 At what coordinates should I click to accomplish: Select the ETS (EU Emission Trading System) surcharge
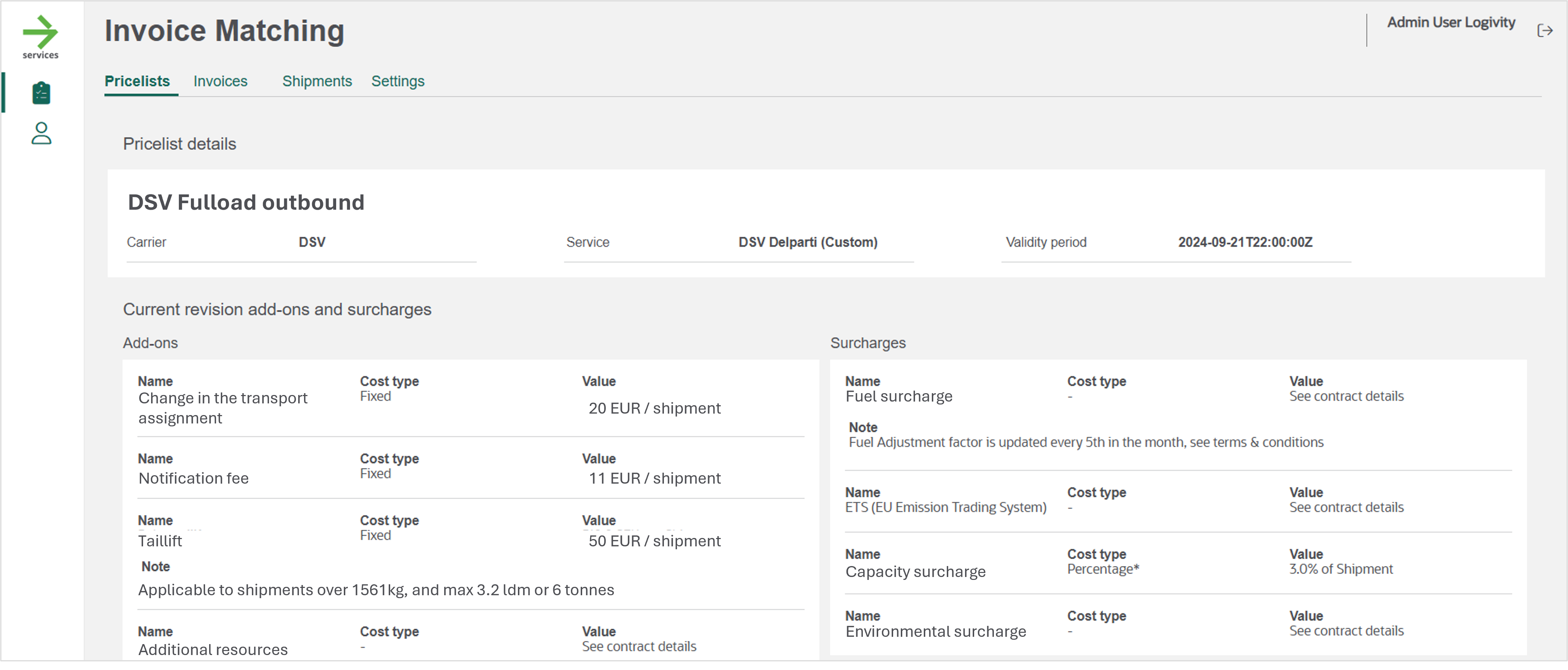coord(946,507)
